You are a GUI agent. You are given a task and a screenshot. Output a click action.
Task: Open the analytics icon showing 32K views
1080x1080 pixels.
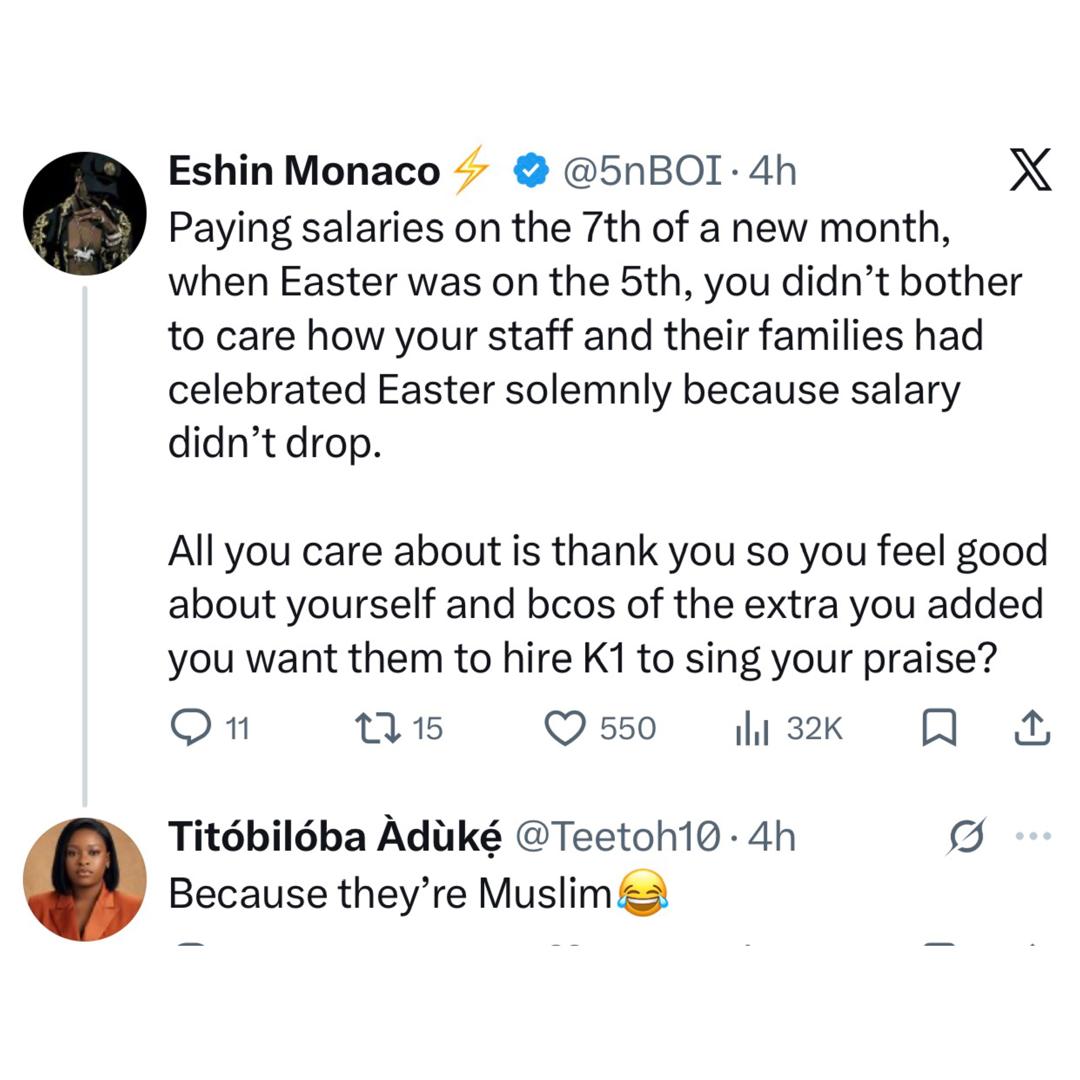pos(750,728)
